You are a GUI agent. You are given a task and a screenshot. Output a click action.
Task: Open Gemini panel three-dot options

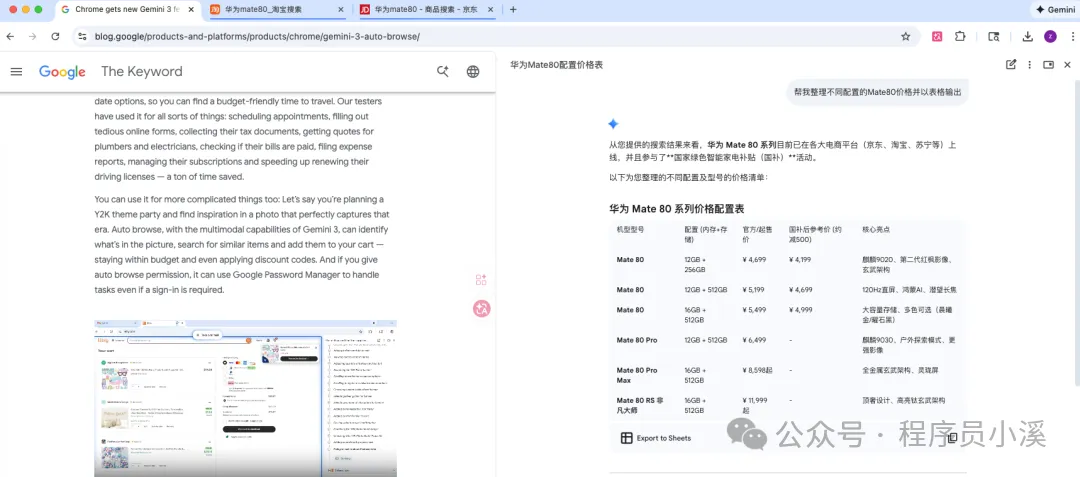pos(1030,65)
